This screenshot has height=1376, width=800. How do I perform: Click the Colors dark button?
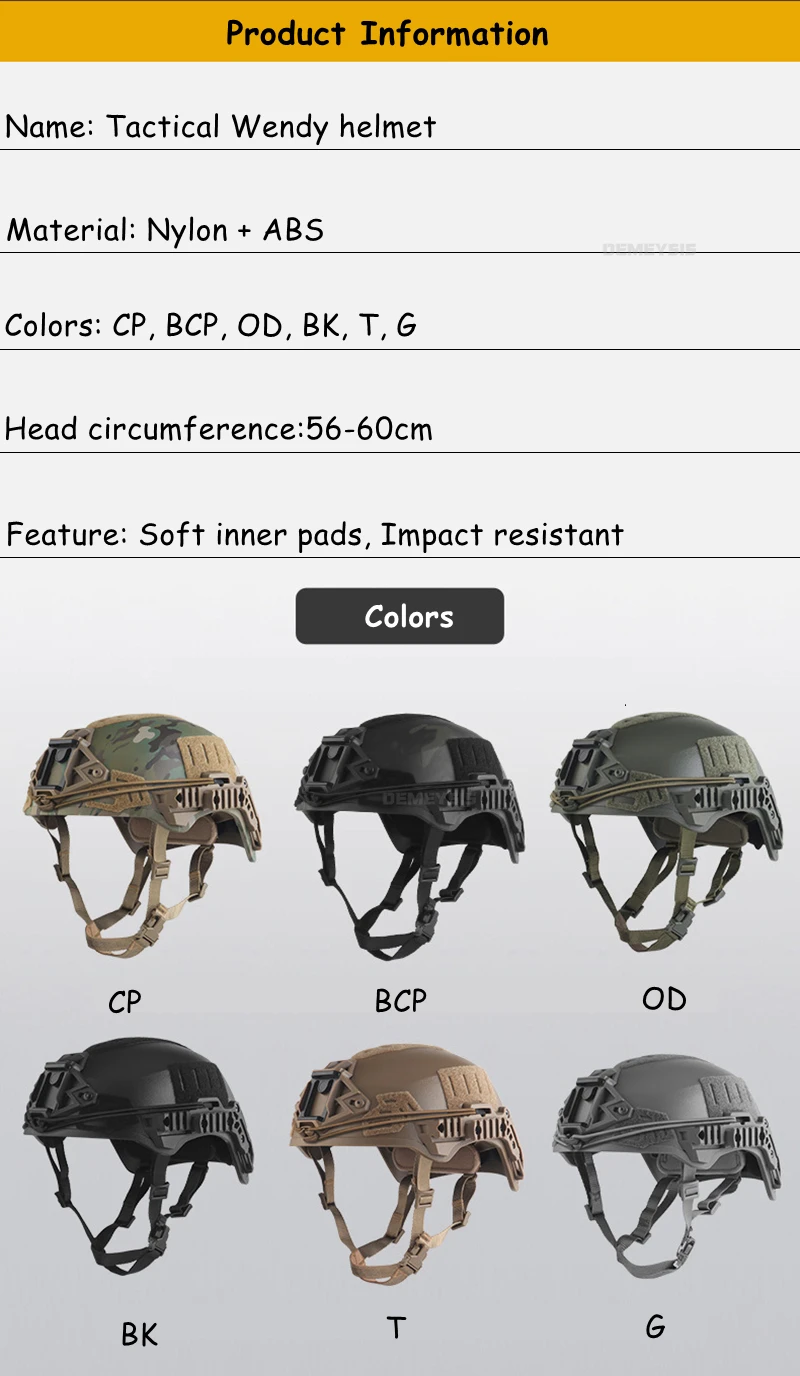pos(400,616)
